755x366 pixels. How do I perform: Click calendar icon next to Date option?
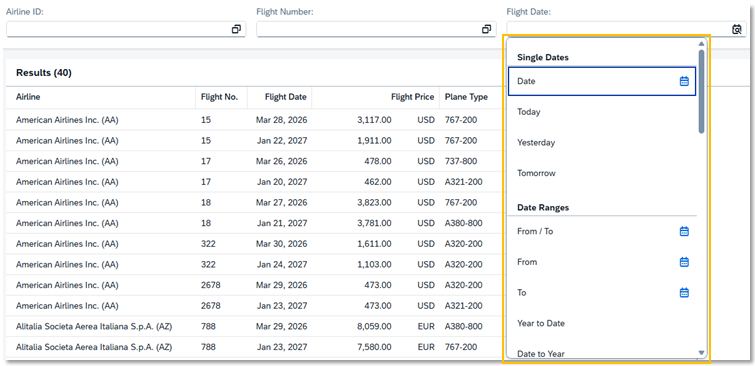click(x=684, y=81)
